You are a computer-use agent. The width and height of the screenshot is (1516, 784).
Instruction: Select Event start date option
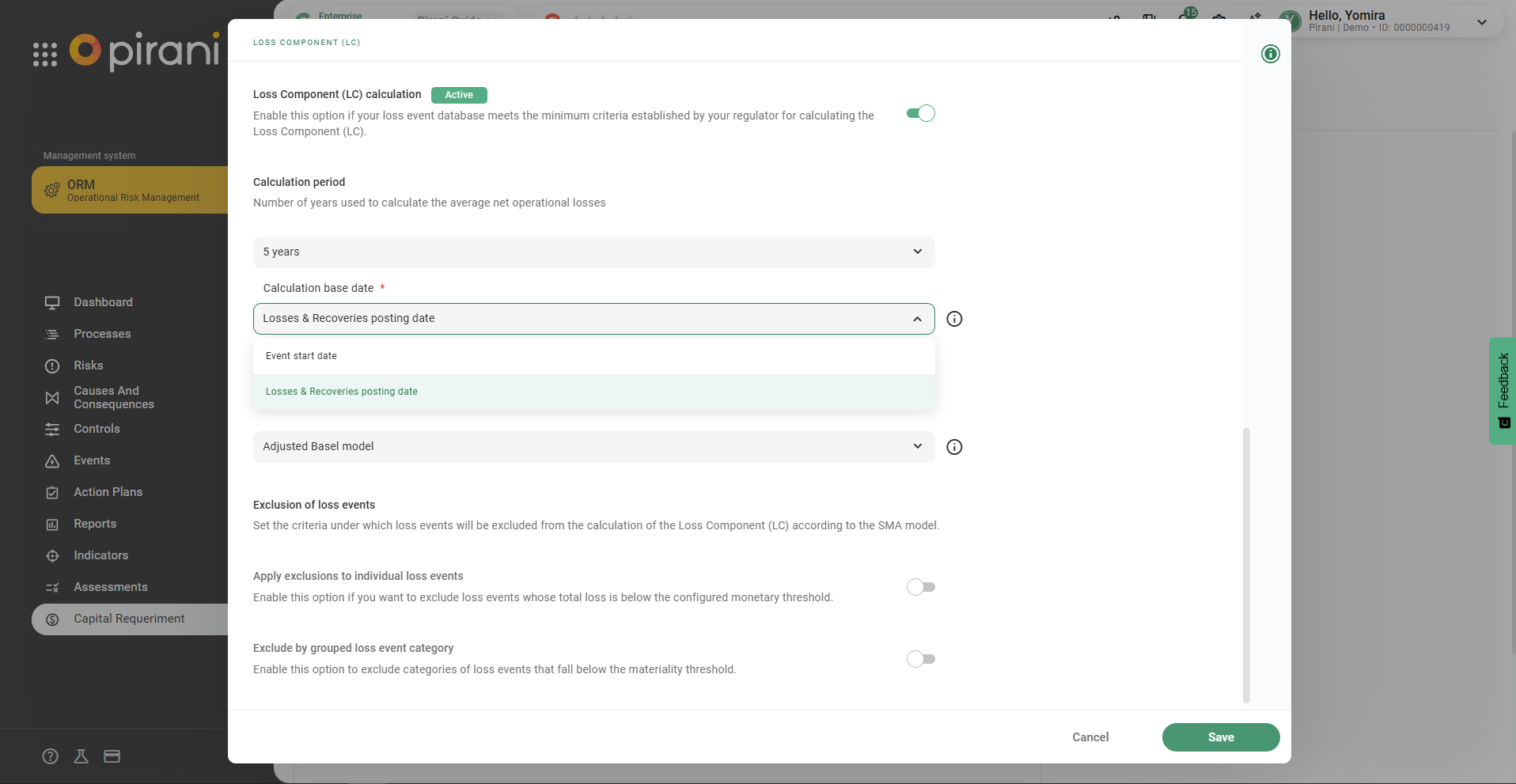pos(301,356)
